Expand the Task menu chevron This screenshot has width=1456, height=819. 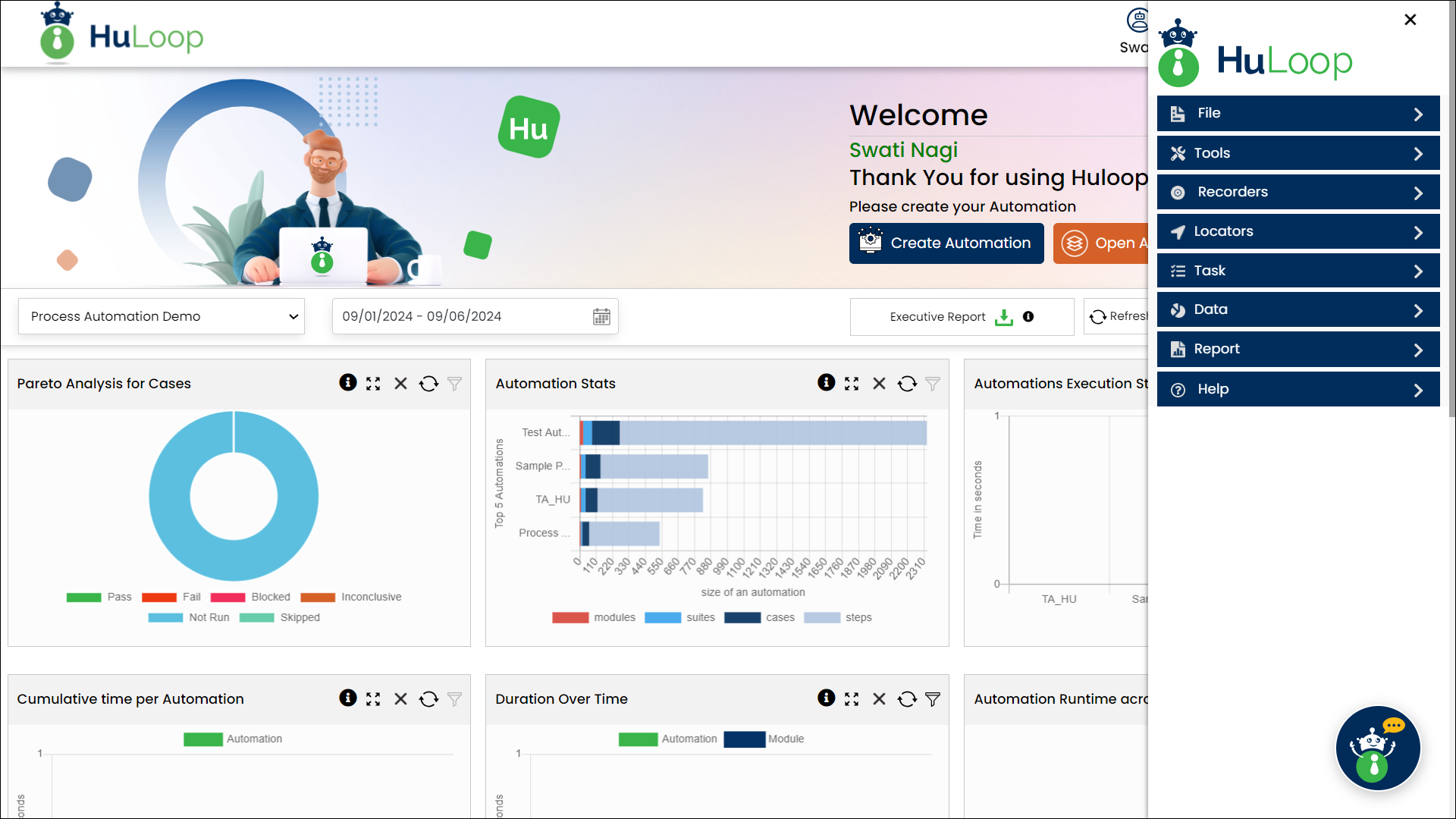tap(1419, 271)
